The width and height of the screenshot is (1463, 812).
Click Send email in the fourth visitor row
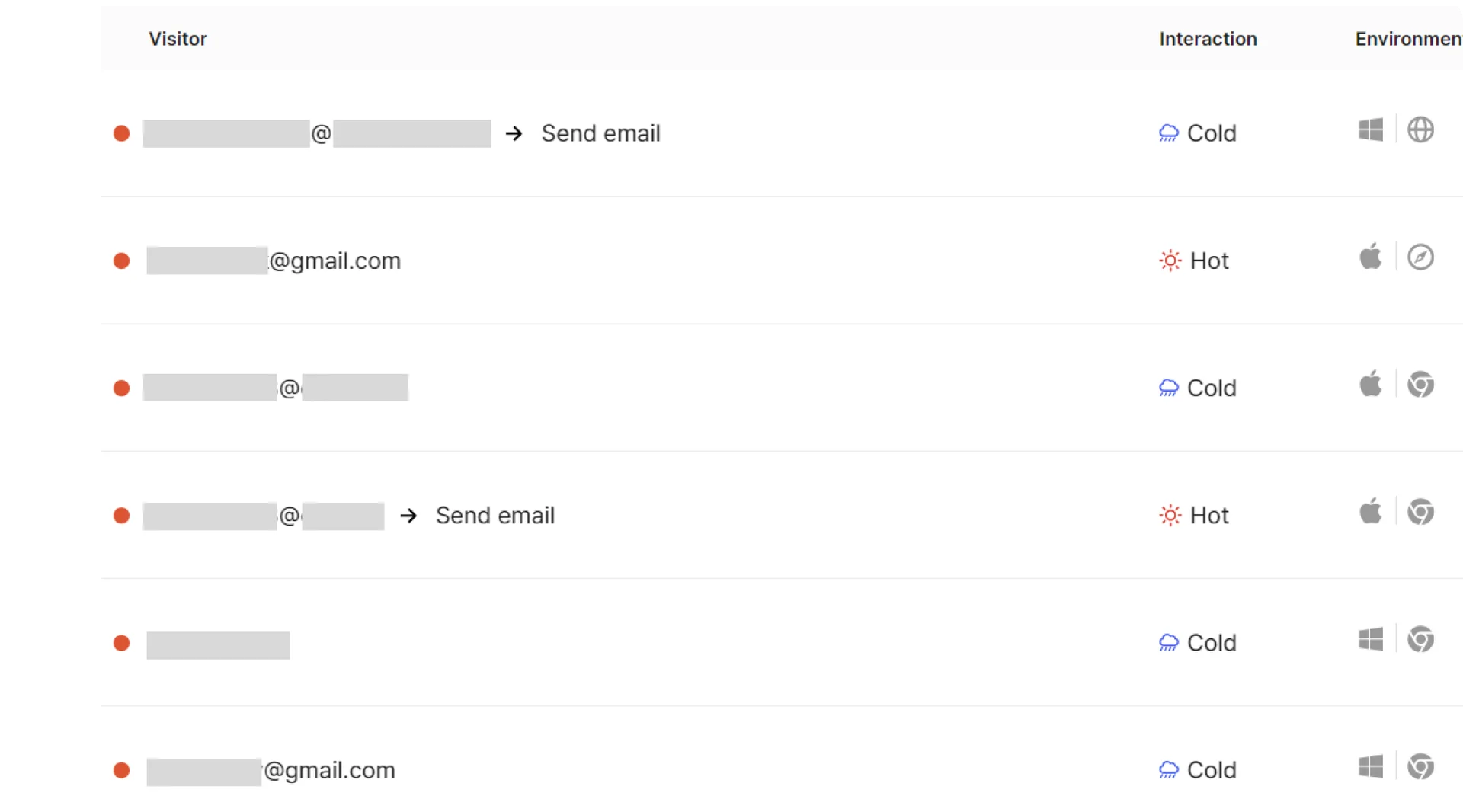[x=495, y=516]
